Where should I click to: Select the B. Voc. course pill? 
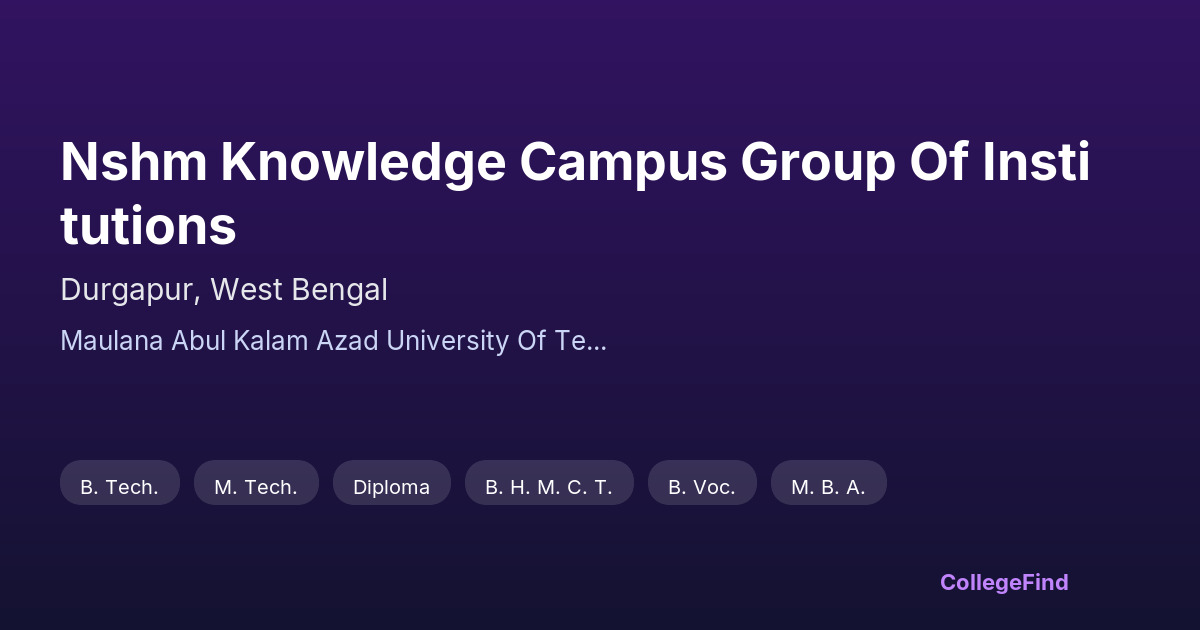tap(702, 487)
